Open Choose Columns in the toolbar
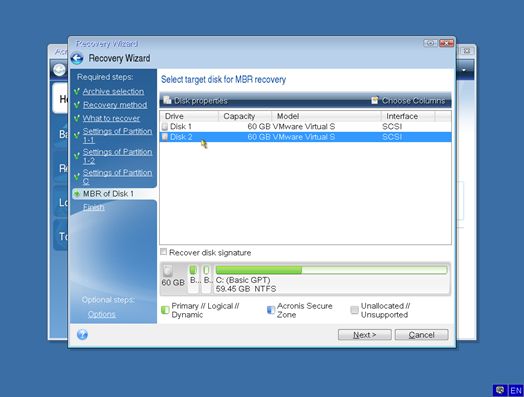This screenshot has height=397, width=524. click(x=408, y=101)
